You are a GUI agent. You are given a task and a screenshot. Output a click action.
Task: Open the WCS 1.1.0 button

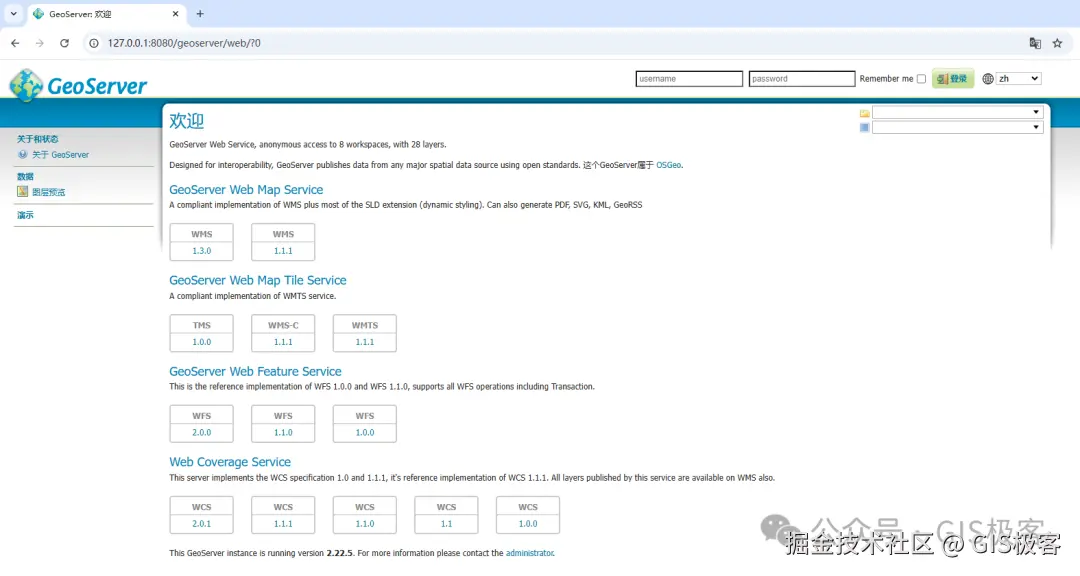[365, 515]
